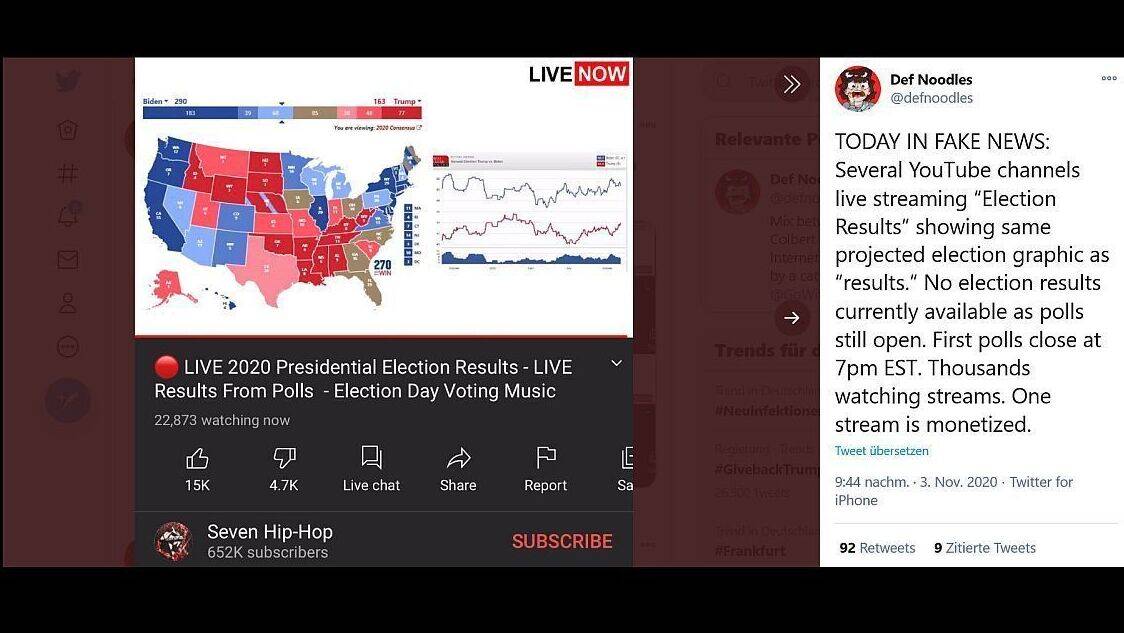Open the Notifications bell icon

pos(68,215)
